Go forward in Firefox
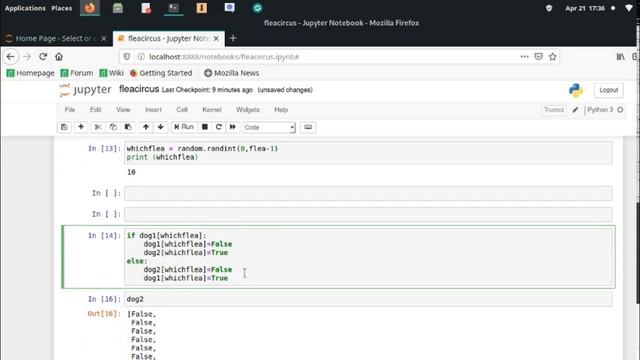Image resolution: width=640 pixels, height=360 pixels. pos(27,57)
